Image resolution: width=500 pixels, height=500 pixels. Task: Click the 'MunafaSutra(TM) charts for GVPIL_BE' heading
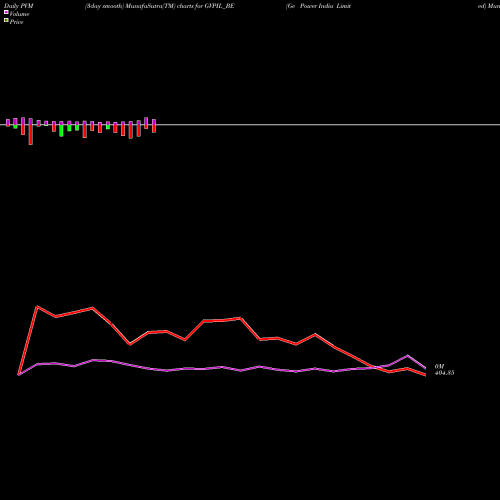(180, 6)
